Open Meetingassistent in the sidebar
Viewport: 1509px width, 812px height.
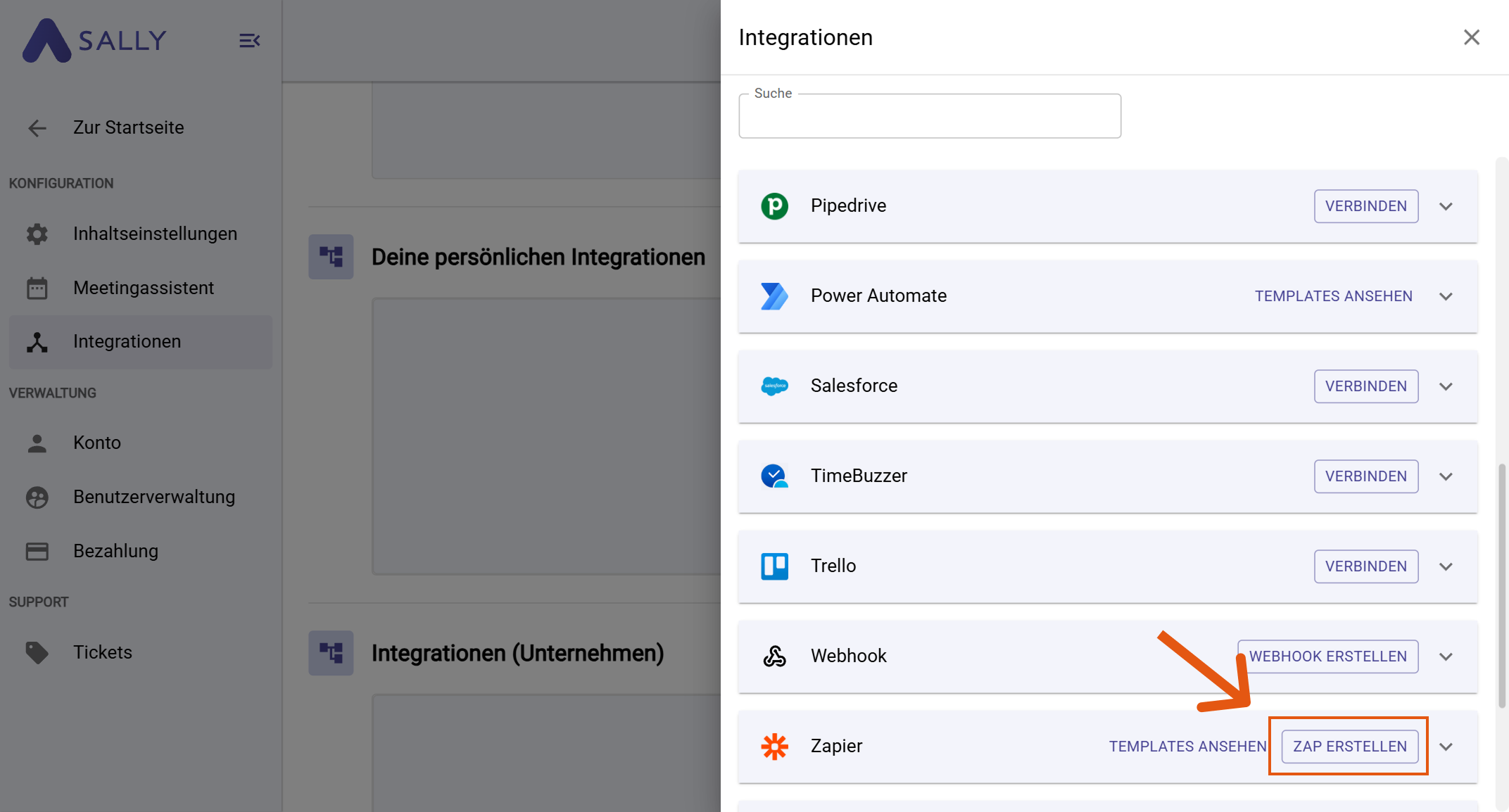140,288
